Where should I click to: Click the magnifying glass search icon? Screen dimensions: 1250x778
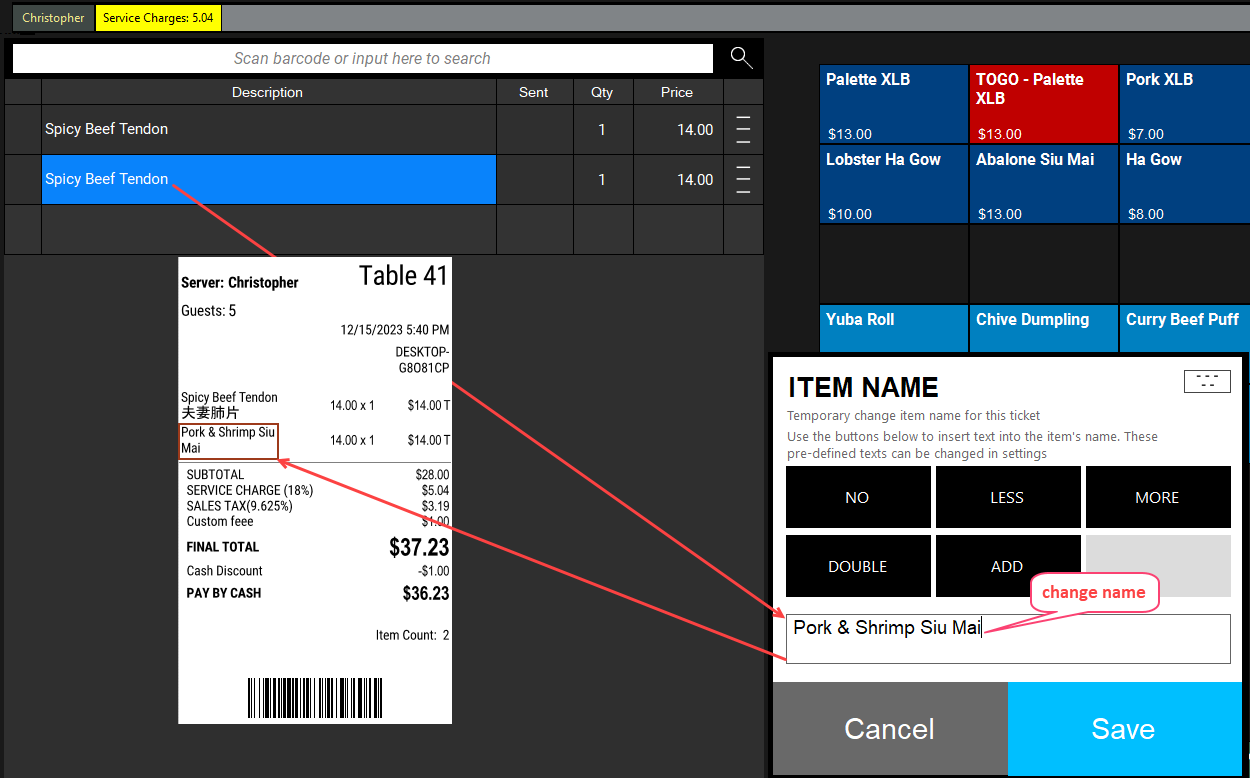pos(741,58)
